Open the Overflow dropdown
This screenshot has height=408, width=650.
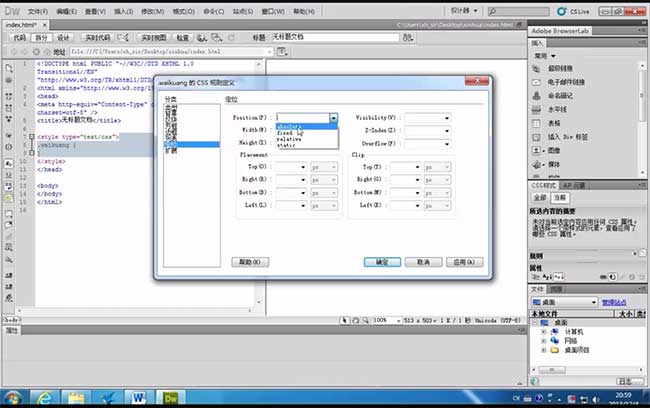[x=447, y=143]
